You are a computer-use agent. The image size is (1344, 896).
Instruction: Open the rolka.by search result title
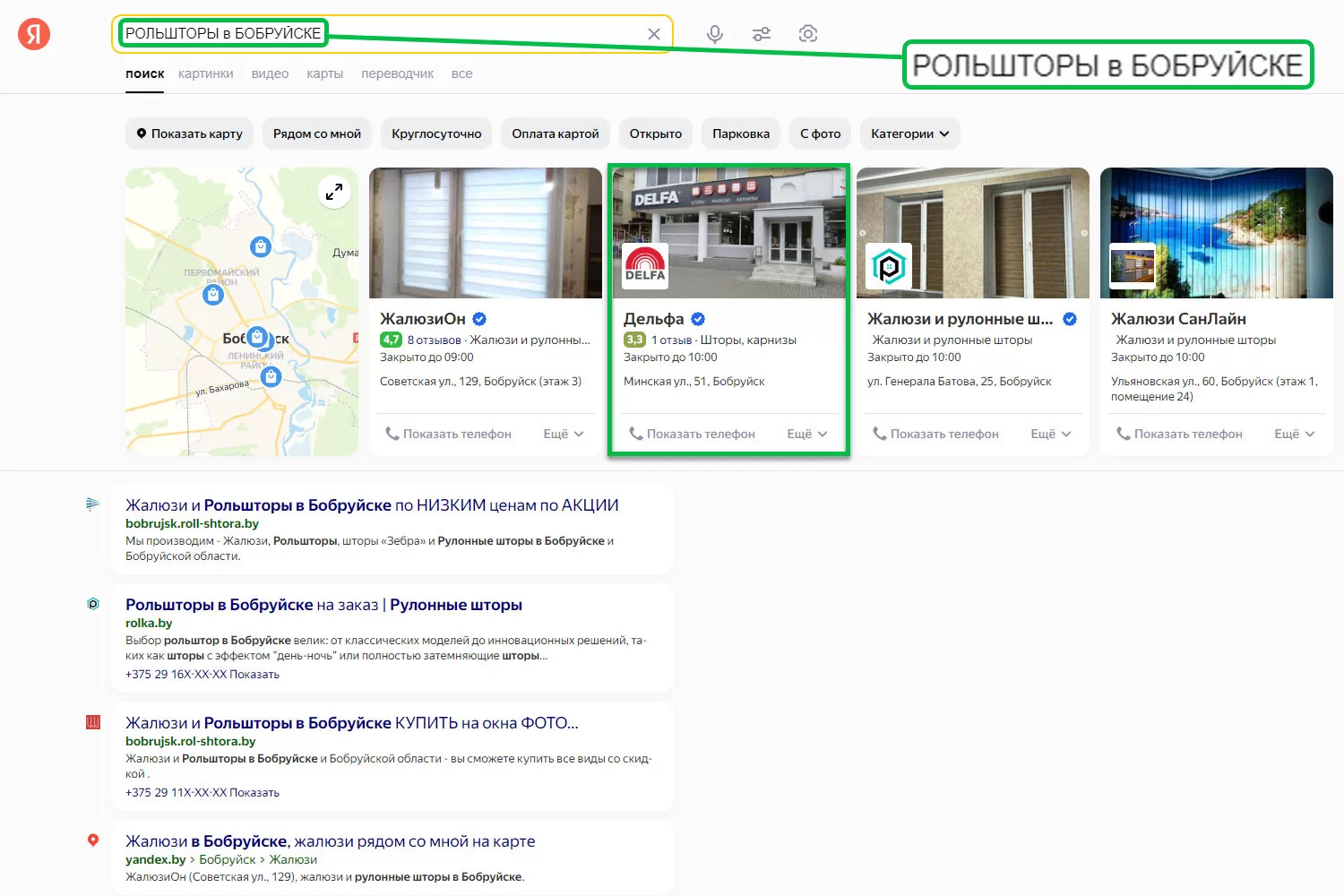point(323,605)
